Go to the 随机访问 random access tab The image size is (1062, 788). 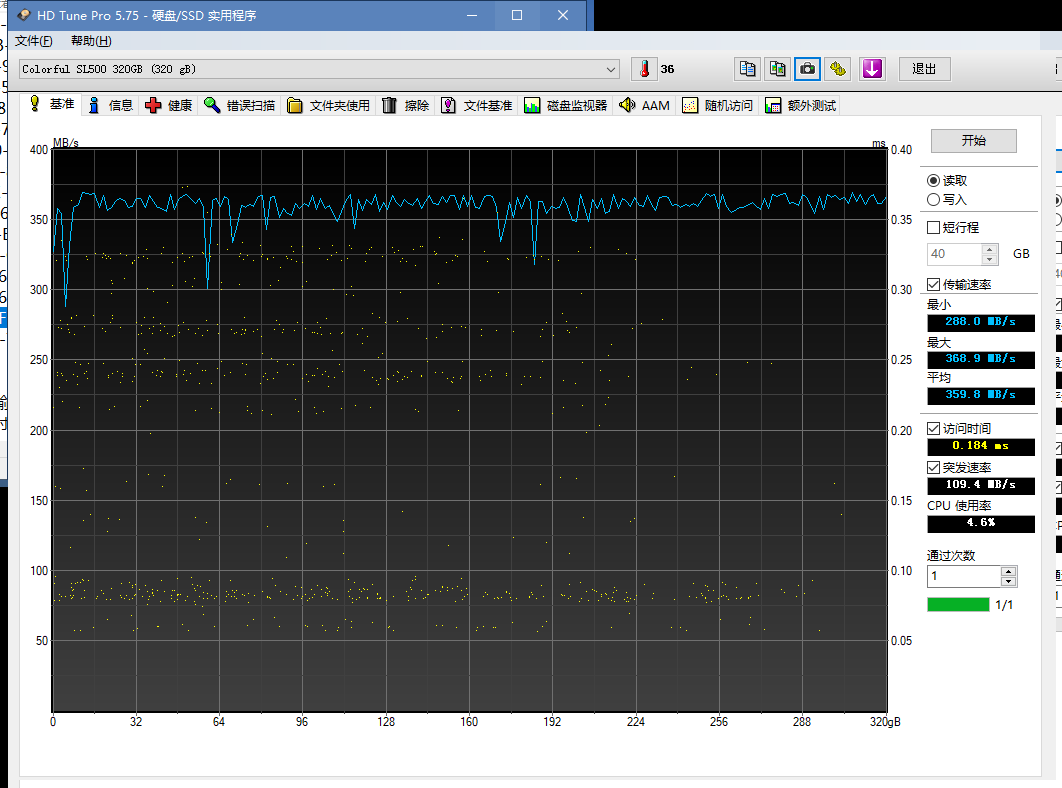(x=718, y=105)
